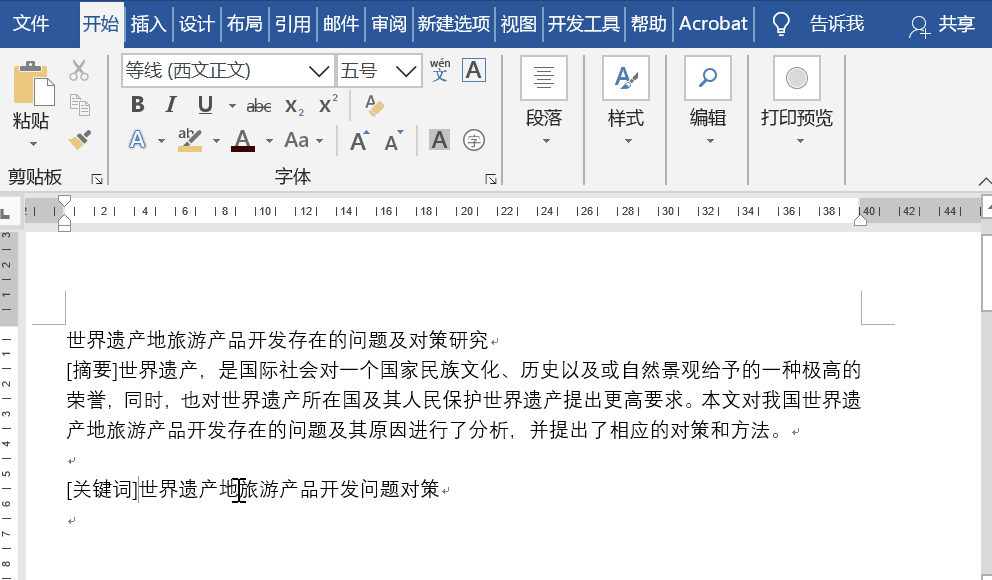Expand underline style options arrow
This screenshot has height=580, width=992.
(232, 106)
